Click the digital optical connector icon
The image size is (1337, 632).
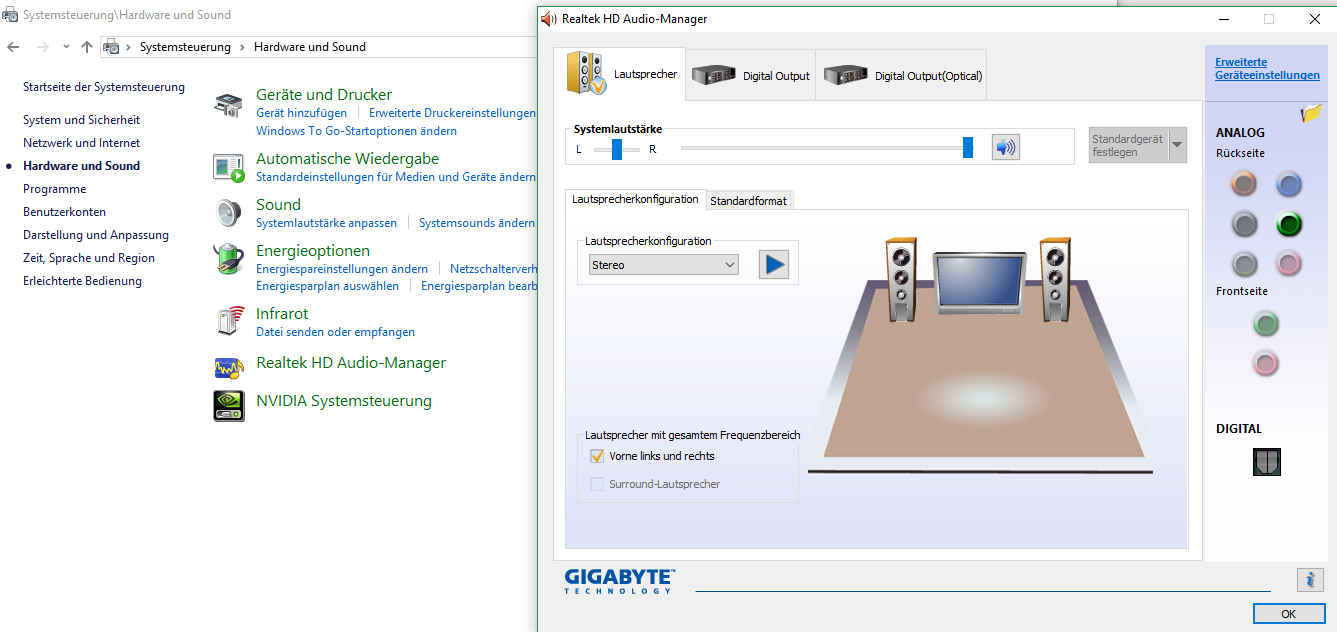click(1266, 461)
